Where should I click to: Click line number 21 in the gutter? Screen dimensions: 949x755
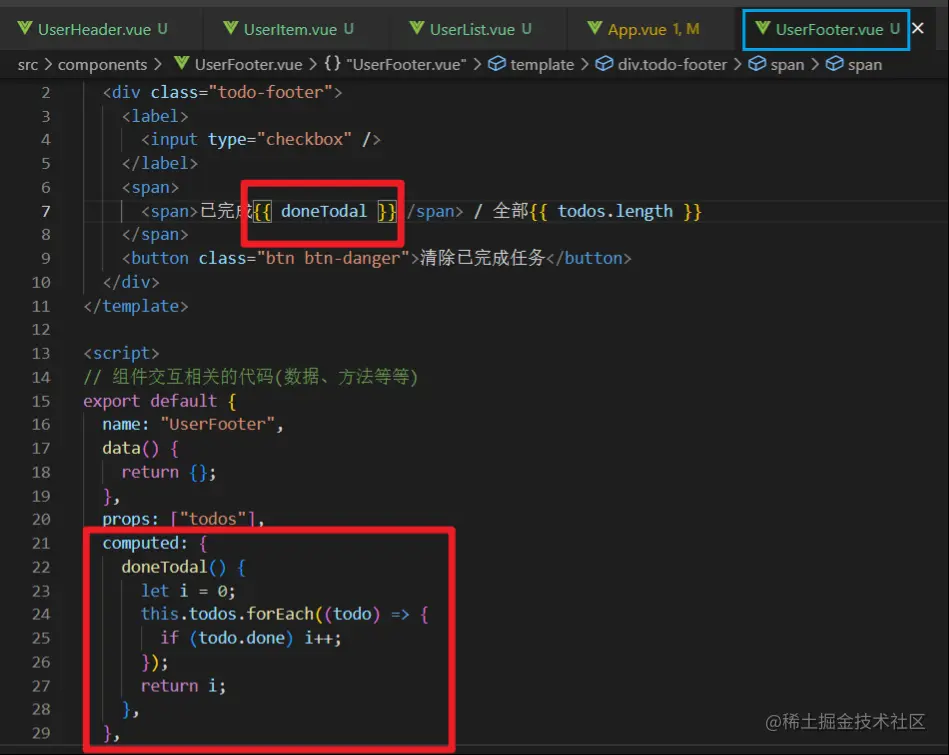(x=41, y=543)
